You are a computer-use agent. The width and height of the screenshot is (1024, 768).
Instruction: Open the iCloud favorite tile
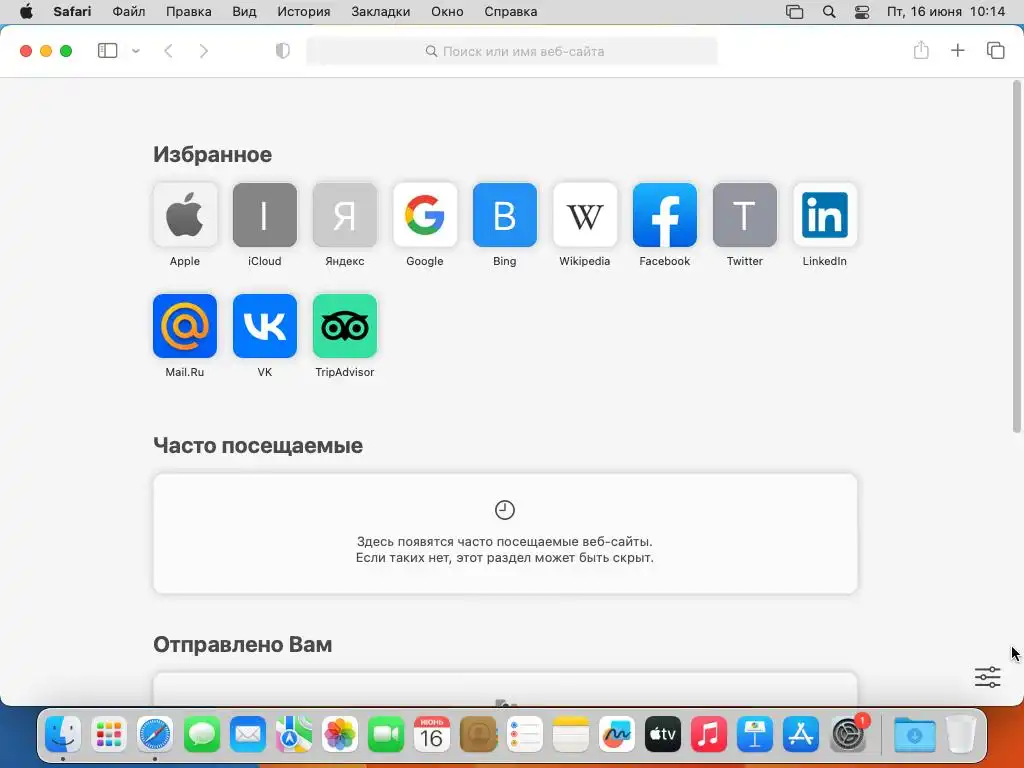[x=264, y=215]
